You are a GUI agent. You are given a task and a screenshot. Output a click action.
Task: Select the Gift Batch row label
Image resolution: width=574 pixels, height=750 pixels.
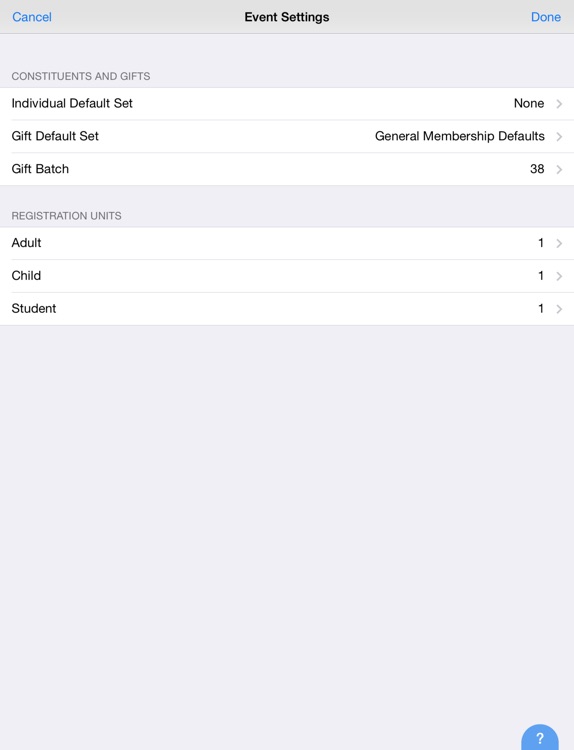(x=40, y=169)
